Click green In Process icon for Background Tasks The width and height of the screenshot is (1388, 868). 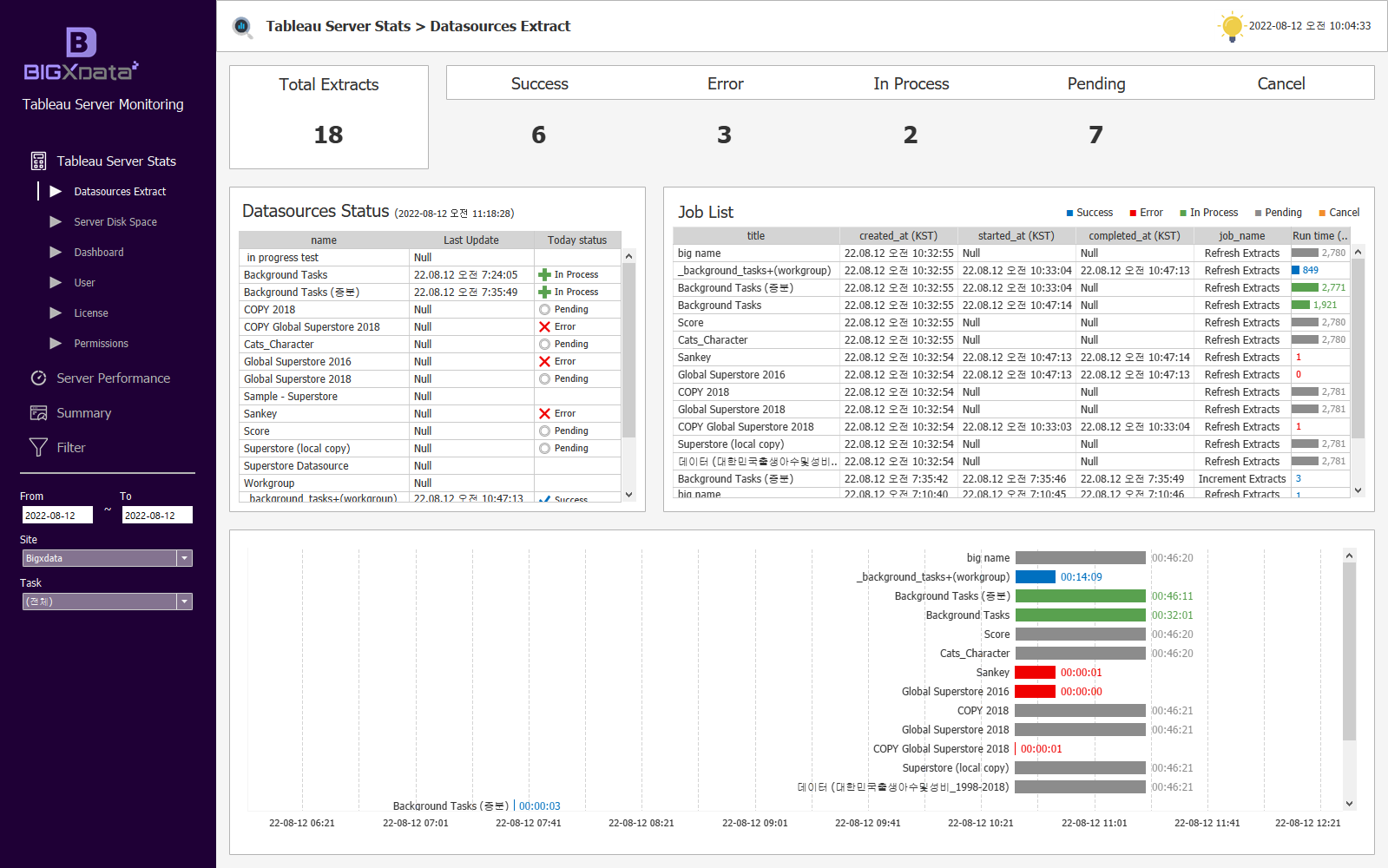544,274
